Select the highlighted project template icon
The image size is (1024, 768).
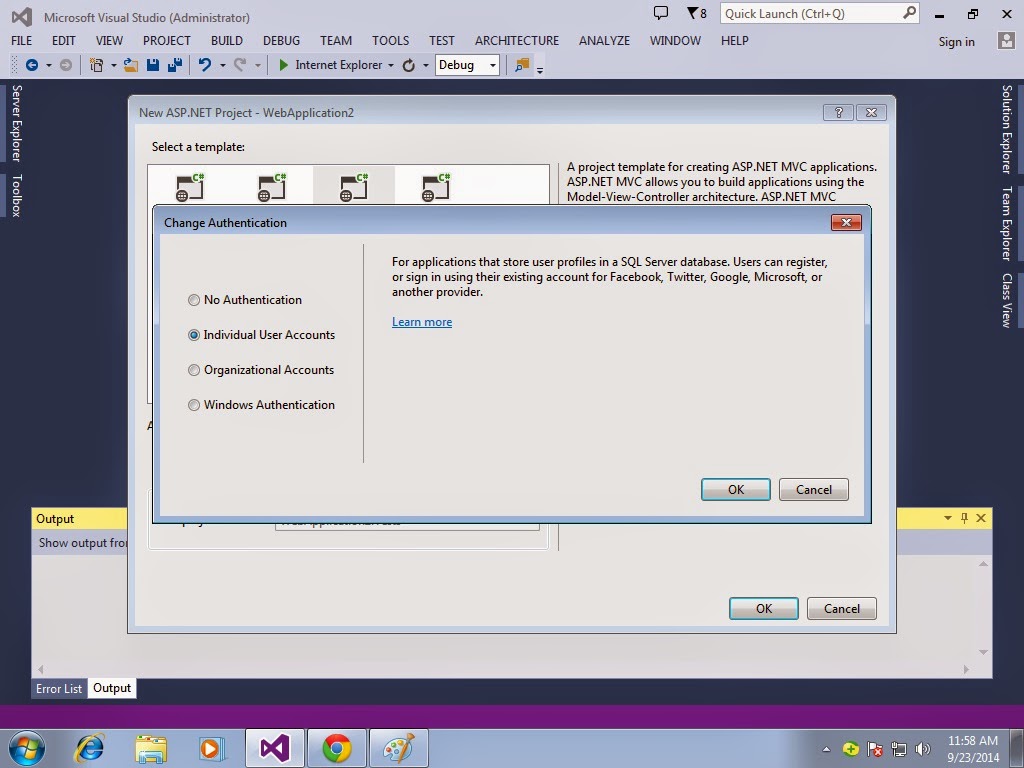(x=354, y=187)
